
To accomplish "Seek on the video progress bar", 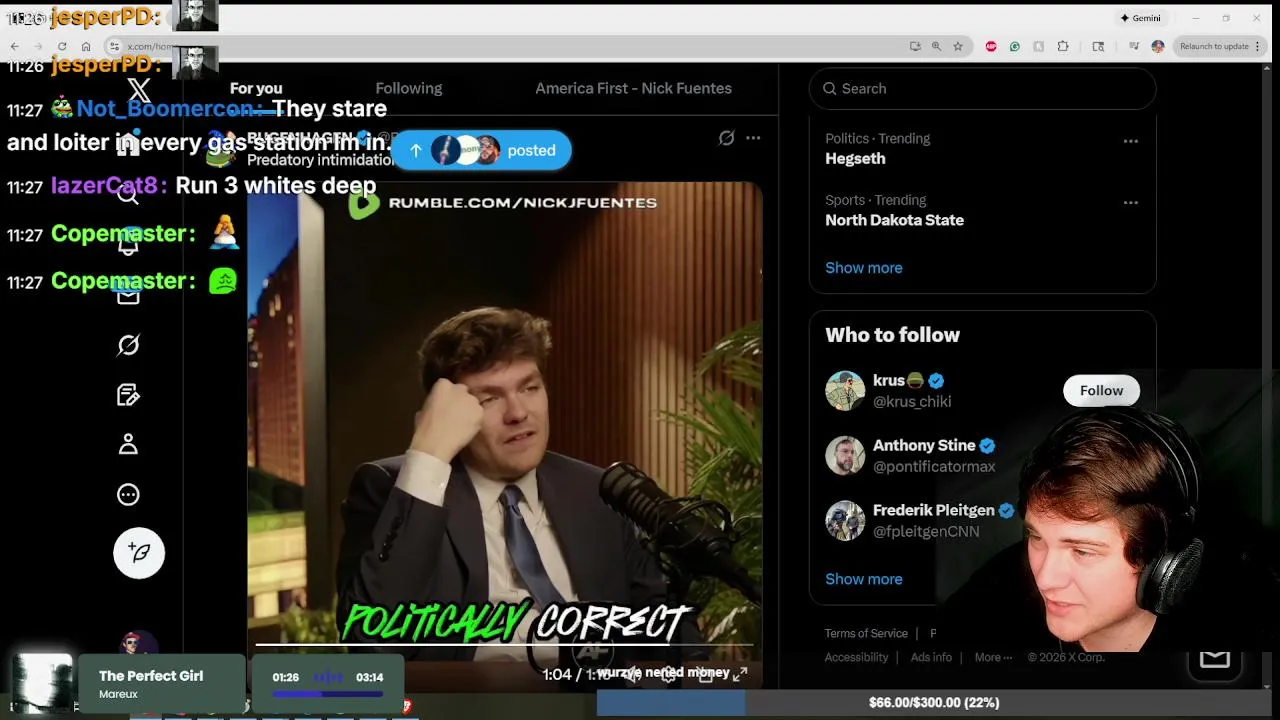I will (x=504, y=645).
